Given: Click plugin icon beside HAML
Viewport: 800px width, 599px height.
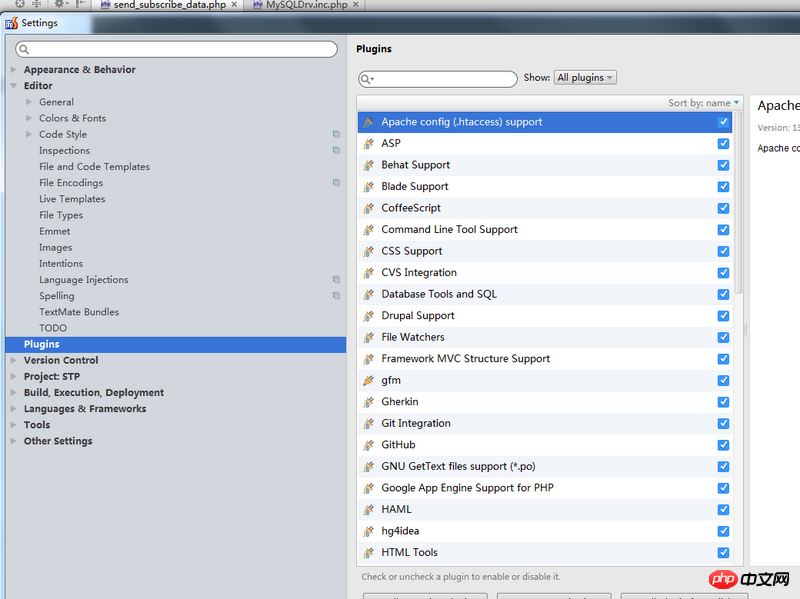Looking at the screenshot, I should point(368,510).
